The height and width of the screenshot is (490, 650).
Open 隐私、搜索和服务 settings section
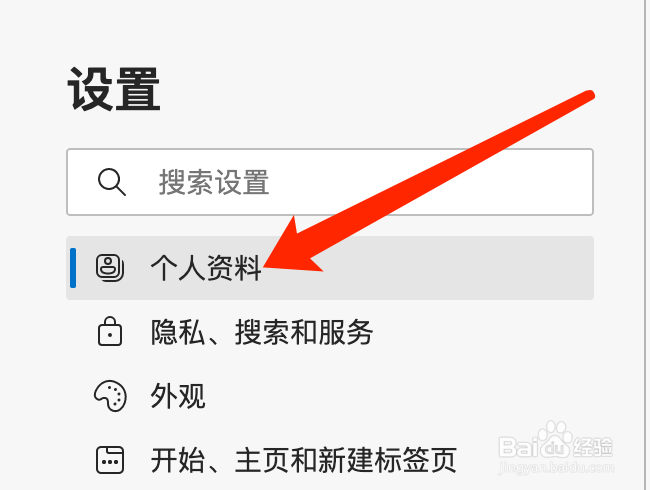[x=262, y=332]
